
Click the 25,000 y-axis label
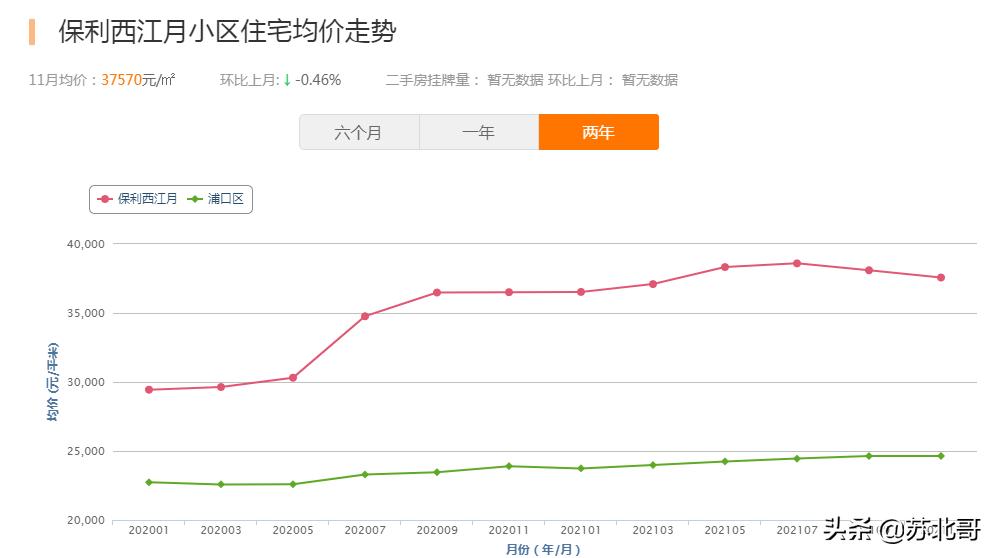(86, 451)
